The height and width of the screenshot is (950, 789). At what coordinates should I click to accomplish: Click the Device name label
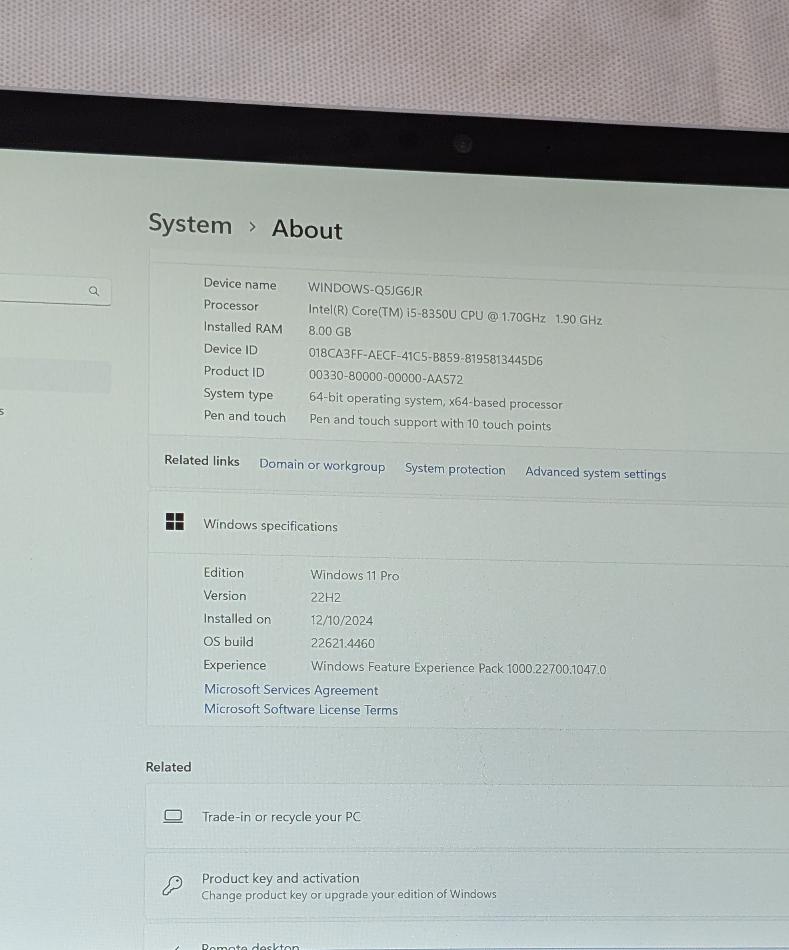tap(240, 284)
